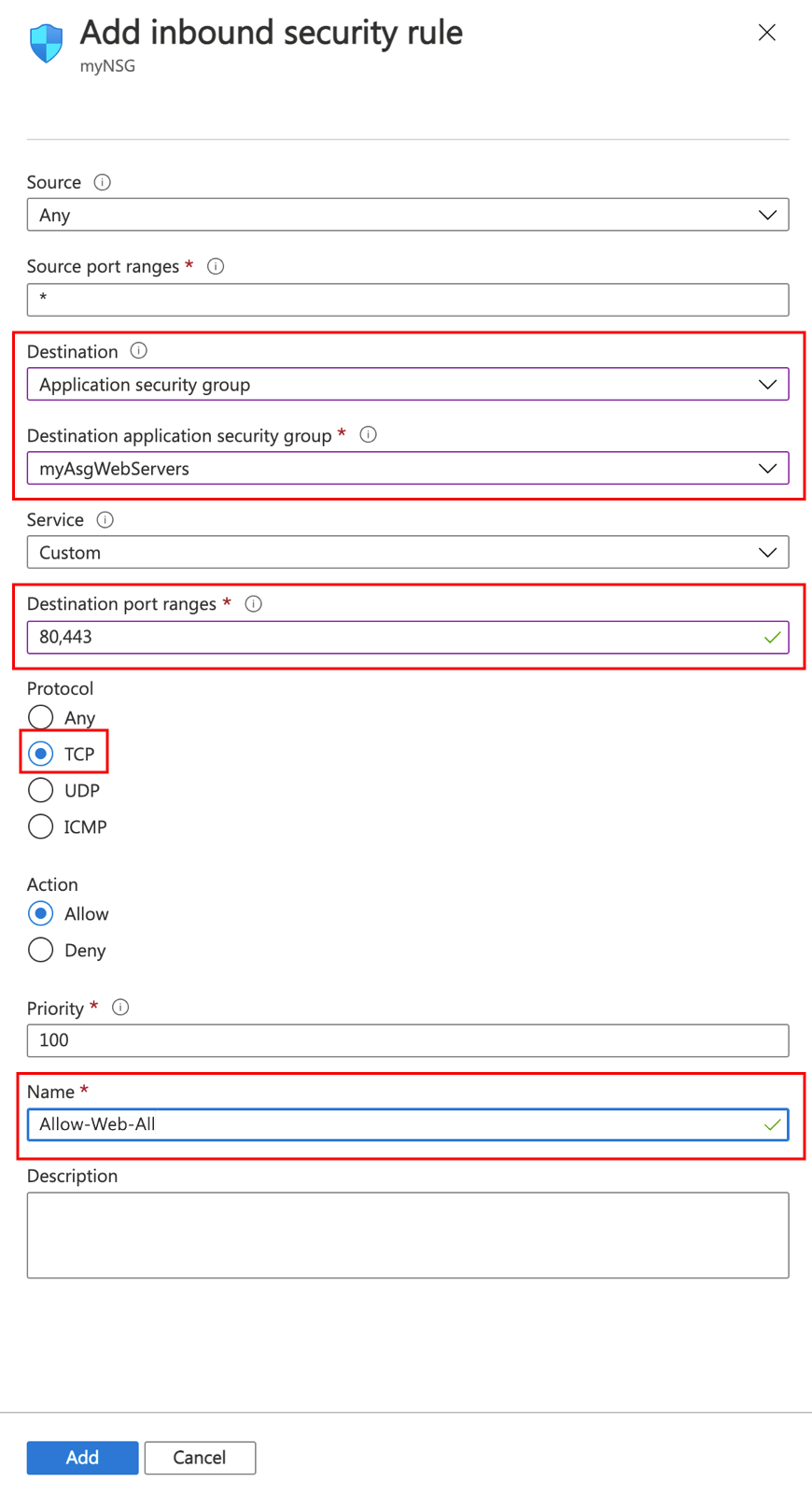Click the Priority input field
The image size is (812, 1496).
[407, 1040]
